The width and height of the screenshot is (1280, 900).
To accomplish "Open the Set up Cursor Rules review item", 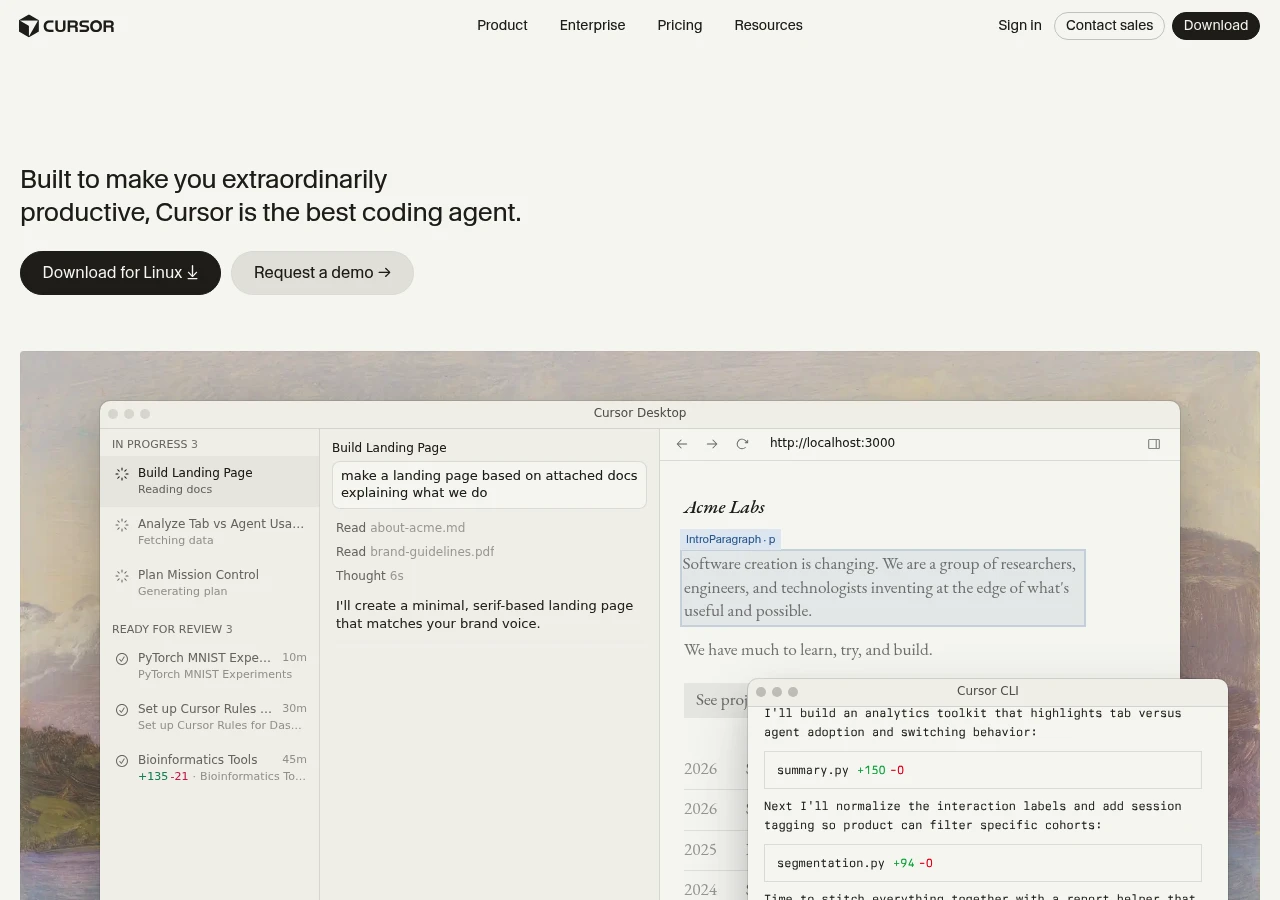I will click(210, 717).
